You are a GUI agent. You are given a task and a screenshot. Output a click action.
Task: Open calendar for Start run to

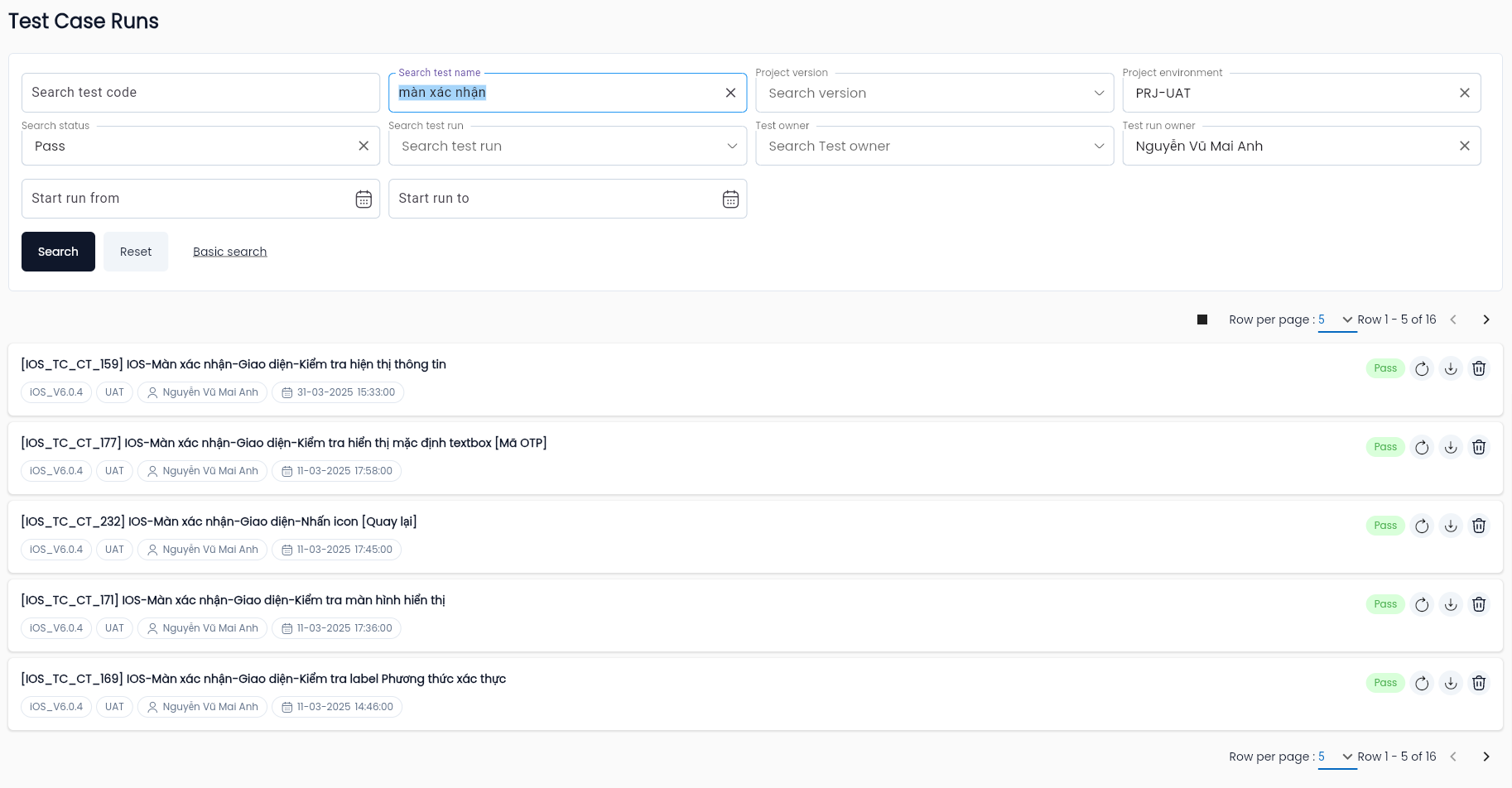click(x=730, y=199)
